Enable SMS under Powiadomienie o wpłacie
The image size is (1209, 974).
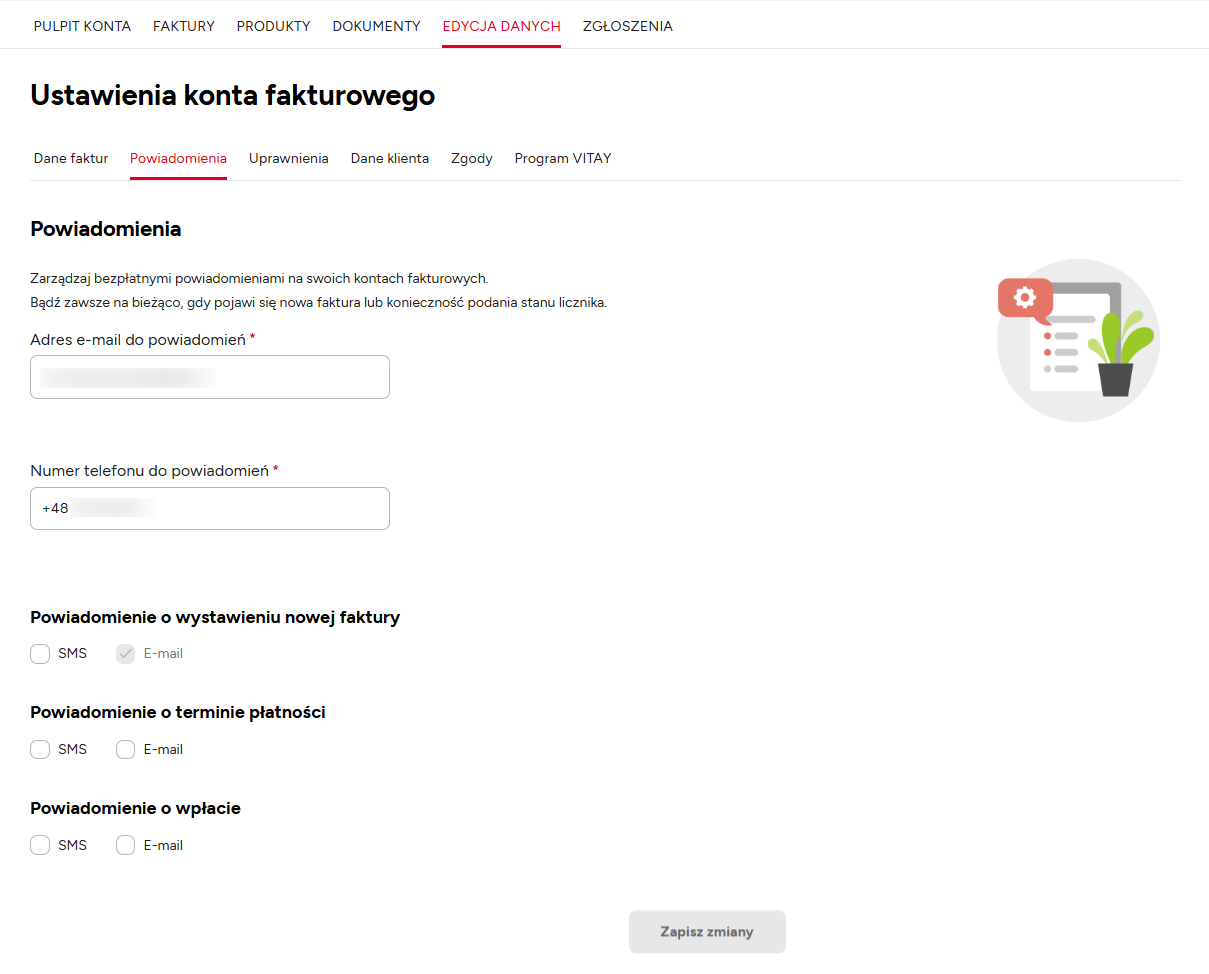(x=40, y=846)
